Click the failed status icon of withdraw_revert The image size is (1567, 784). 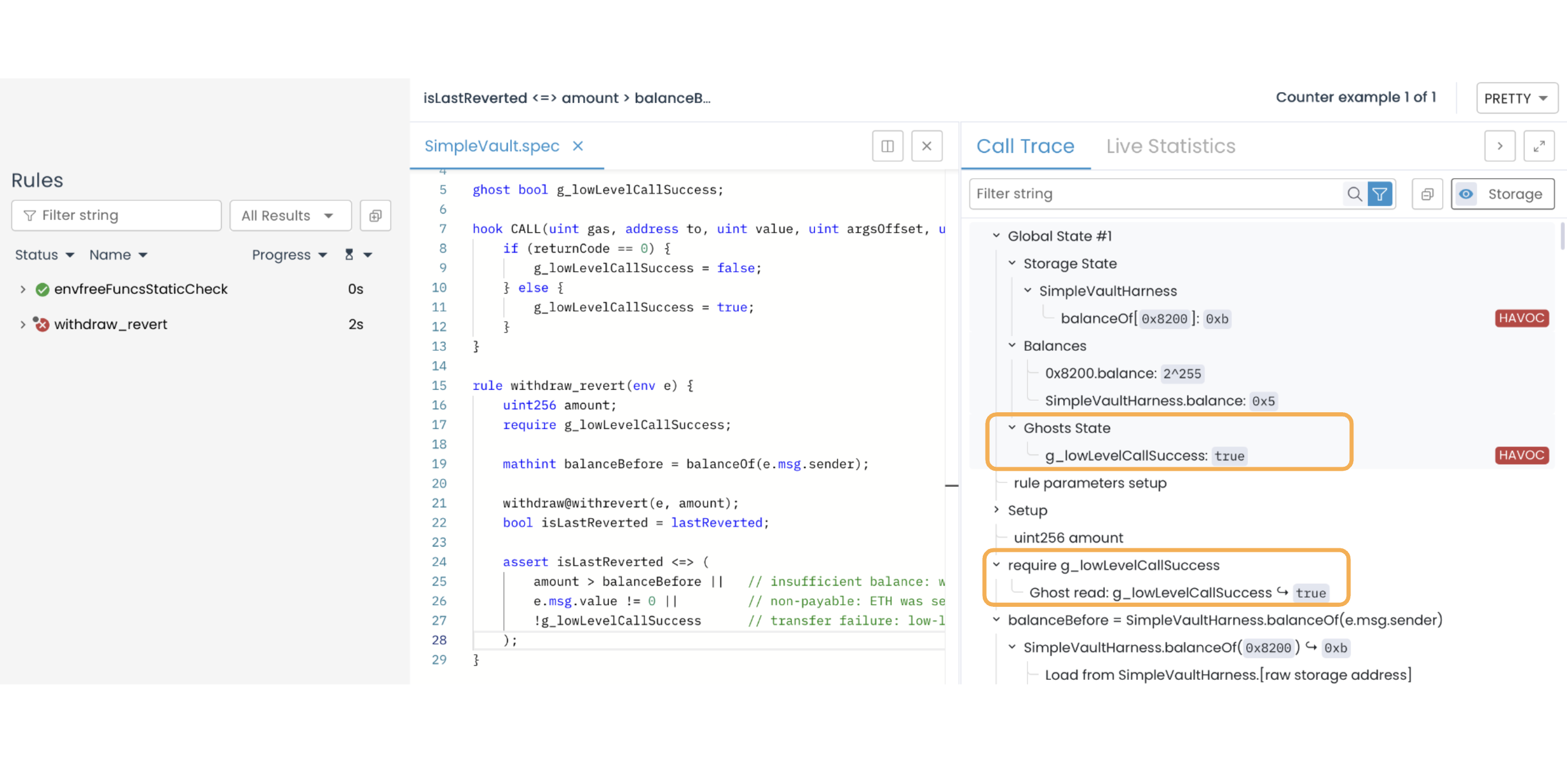tap(41, 324)
